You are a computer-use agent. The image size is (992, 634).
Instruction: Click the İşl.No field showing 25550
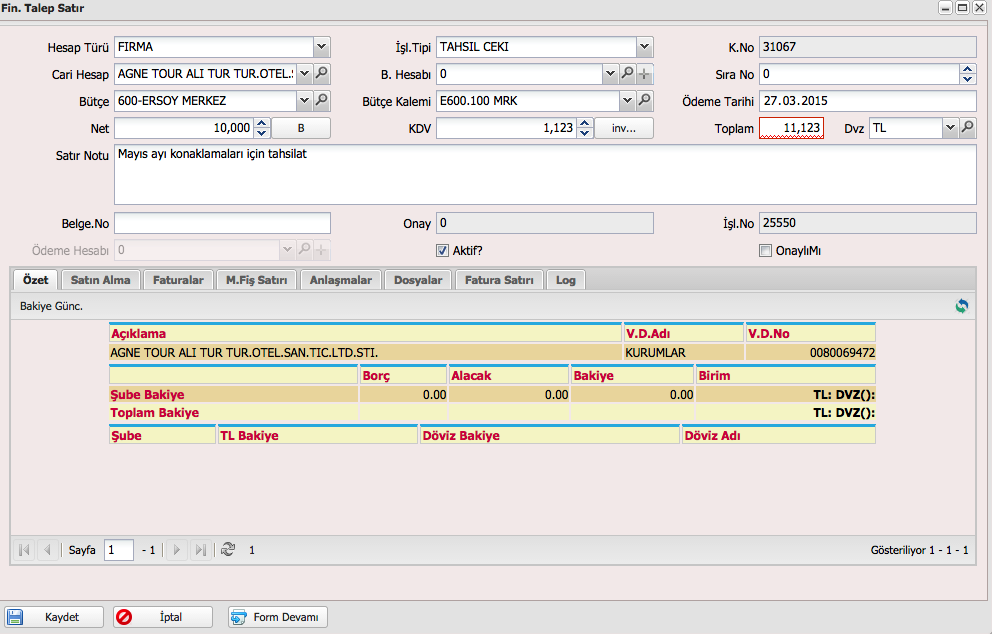867,223
